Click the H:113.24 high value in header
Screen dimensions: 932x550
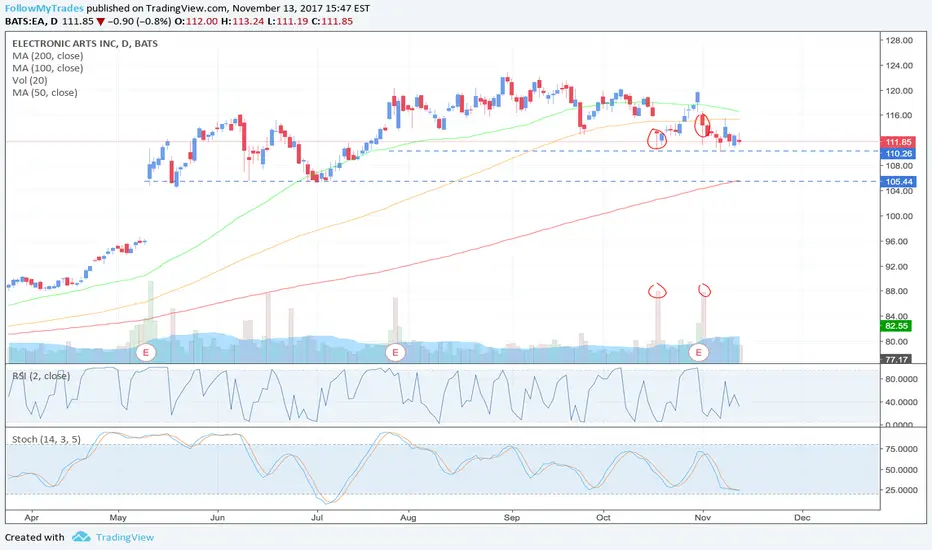[242, 21]
